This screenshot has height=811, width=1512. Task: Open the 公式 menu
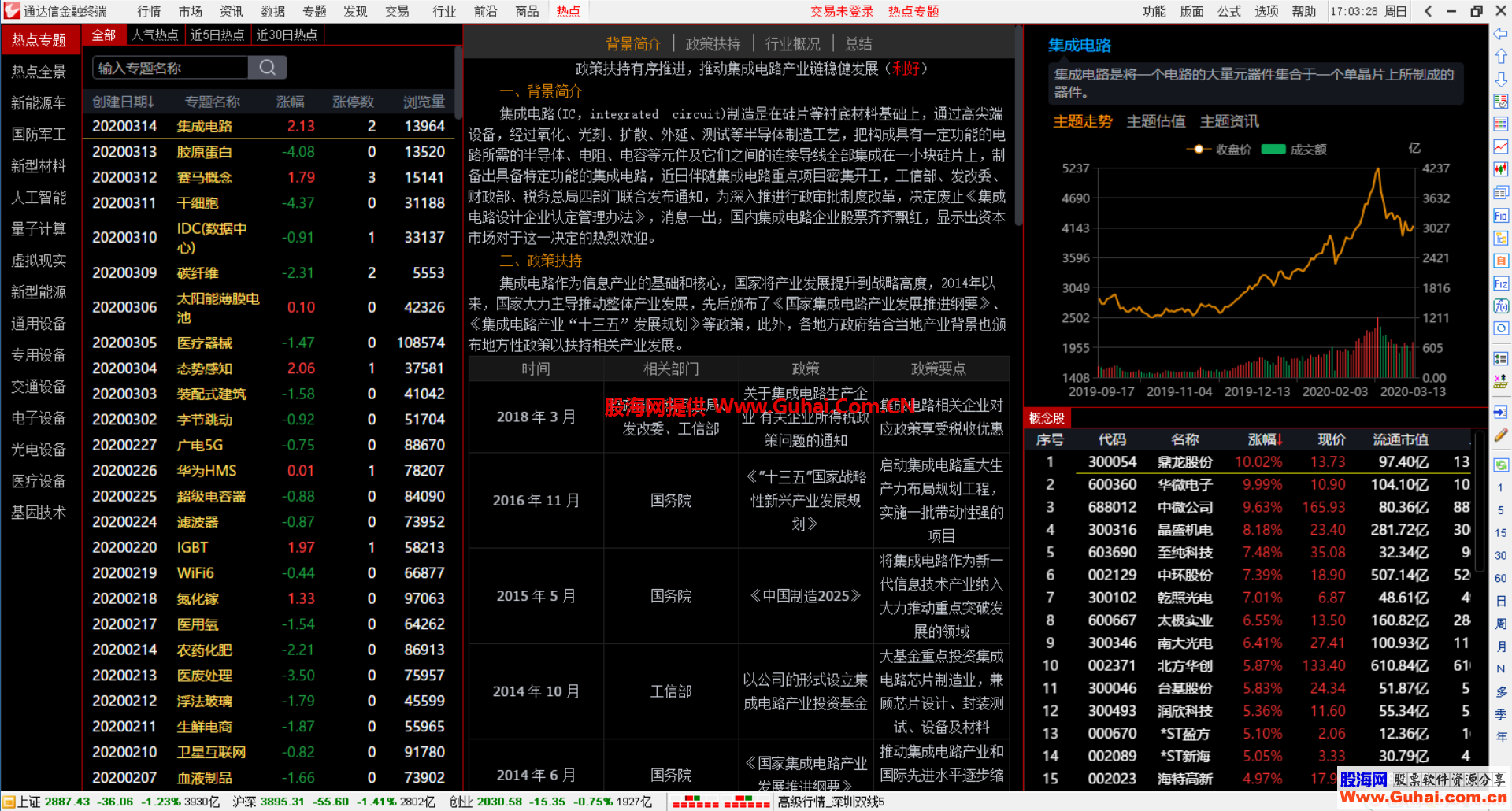pyautogui.click(x=1229, y=11)
